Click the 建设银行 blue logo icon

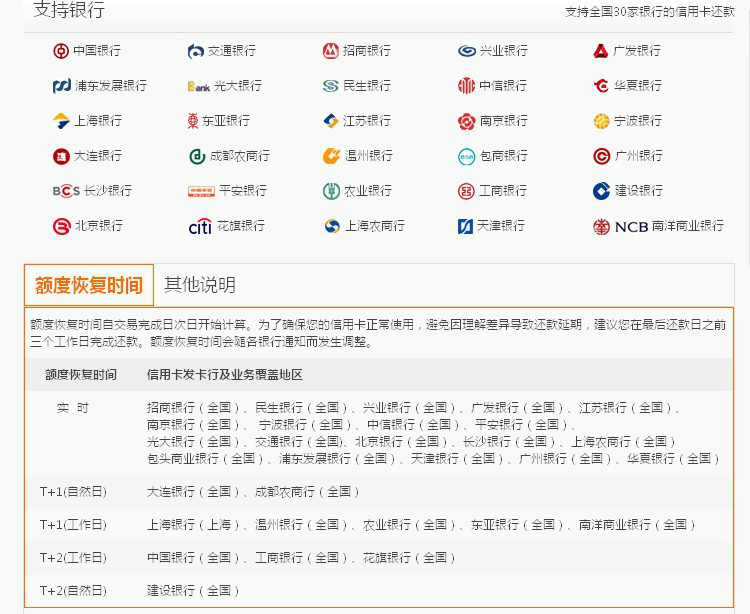click(601, 191)
